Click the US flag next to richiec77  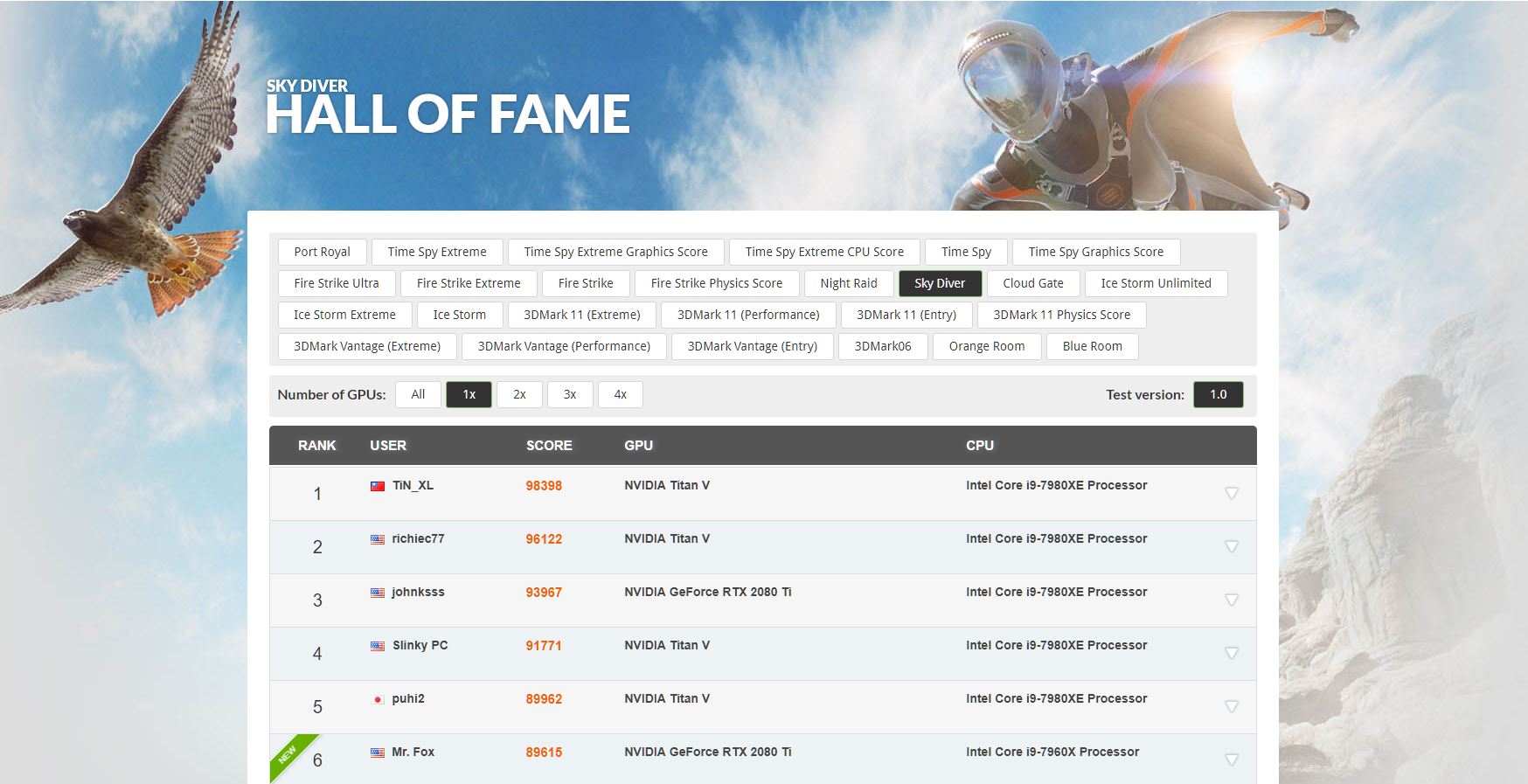[378, 539]
